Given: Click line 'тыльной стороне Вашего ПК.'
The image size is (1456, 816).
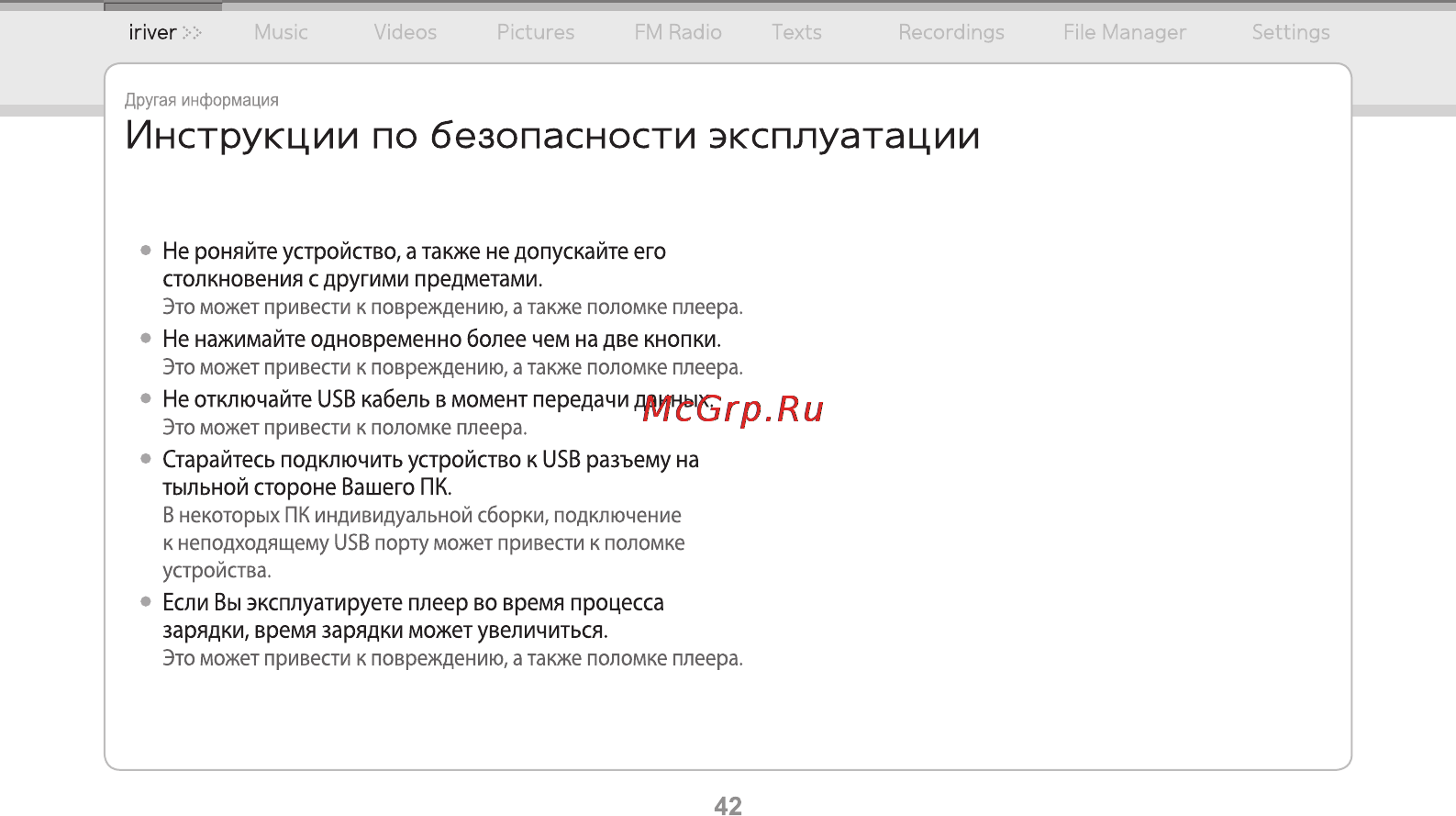Looking at the screenshot, I should [x=307, y=487].
